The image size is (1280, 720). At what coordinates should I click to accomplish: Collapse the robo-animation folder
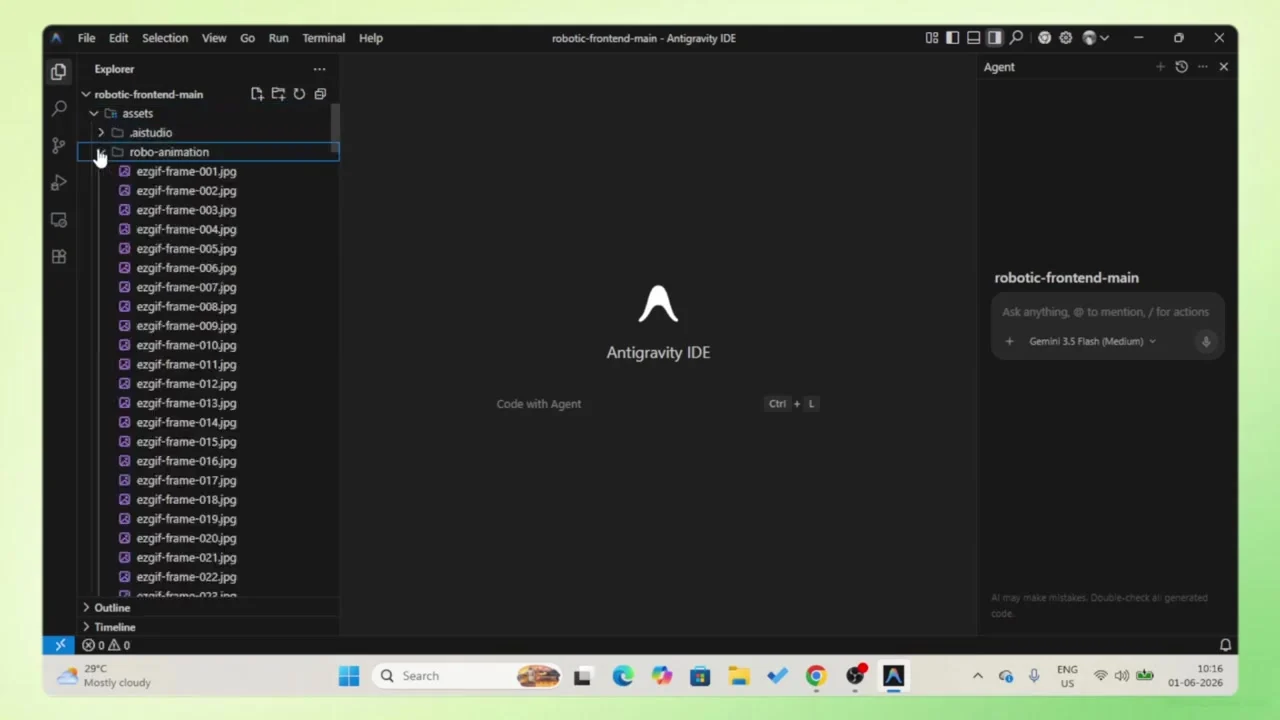(x=101, y=152)
